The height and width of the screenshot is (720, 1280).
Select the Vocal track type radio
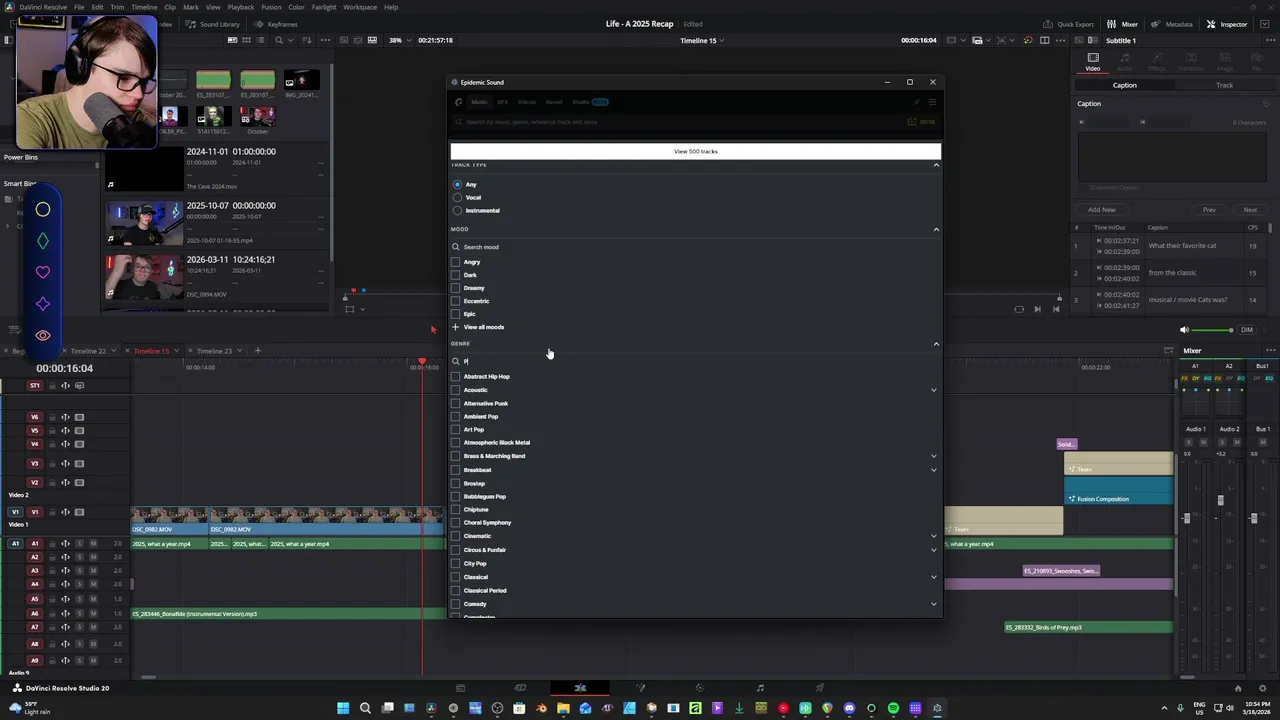click(x=457, y=198)
